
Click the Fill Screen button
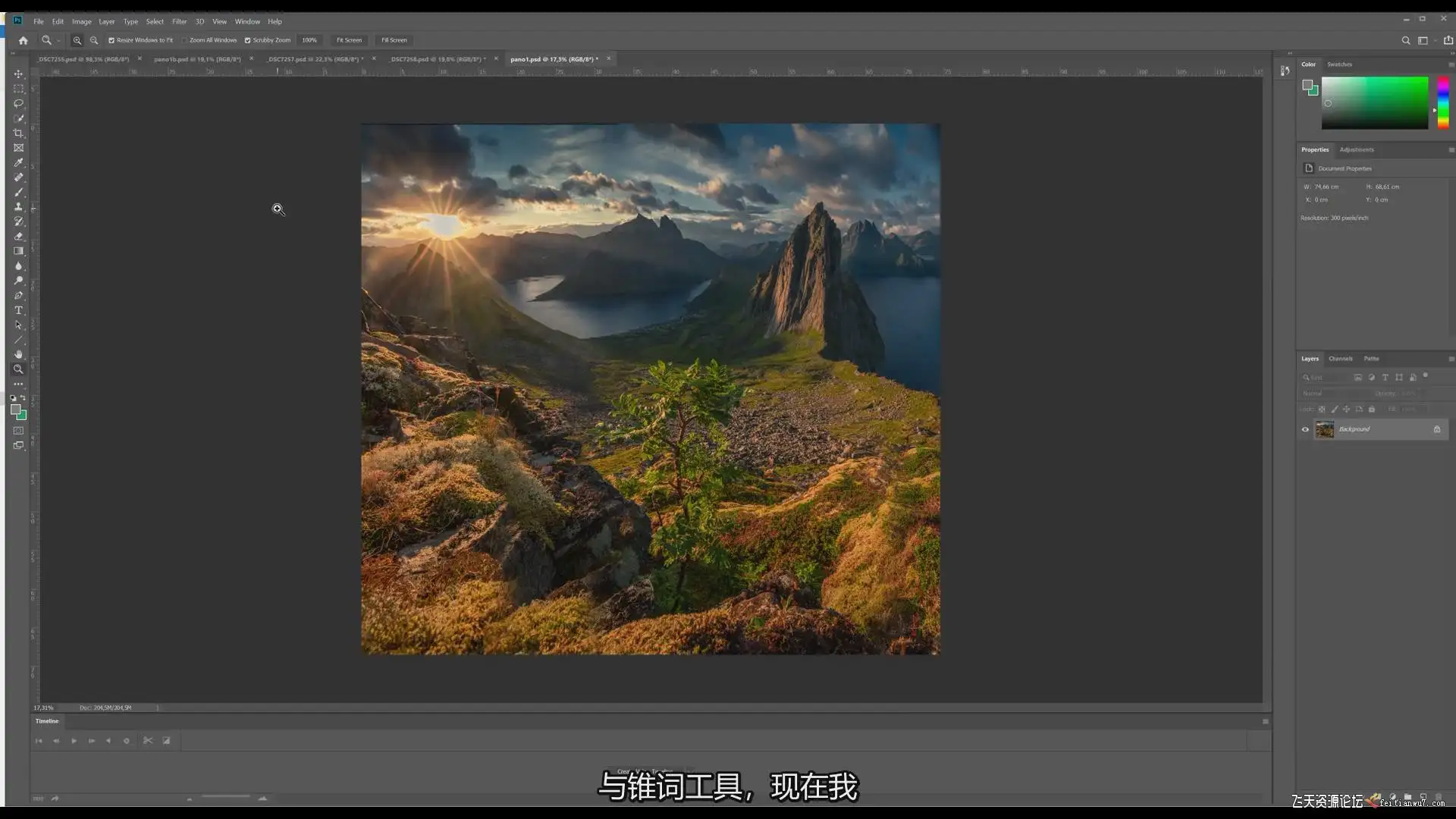coord(394,40)
